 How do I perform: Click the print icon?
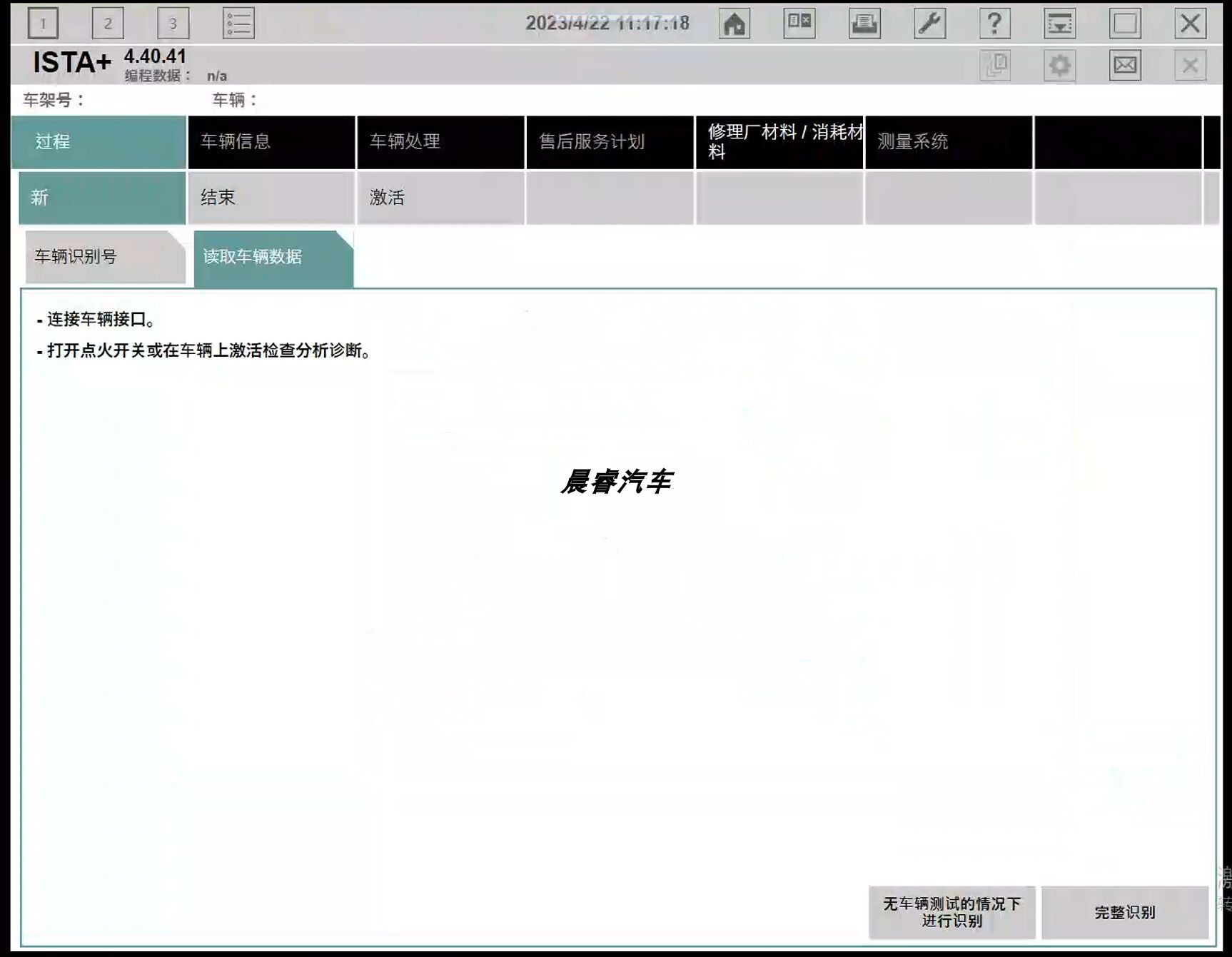point(864,24)
